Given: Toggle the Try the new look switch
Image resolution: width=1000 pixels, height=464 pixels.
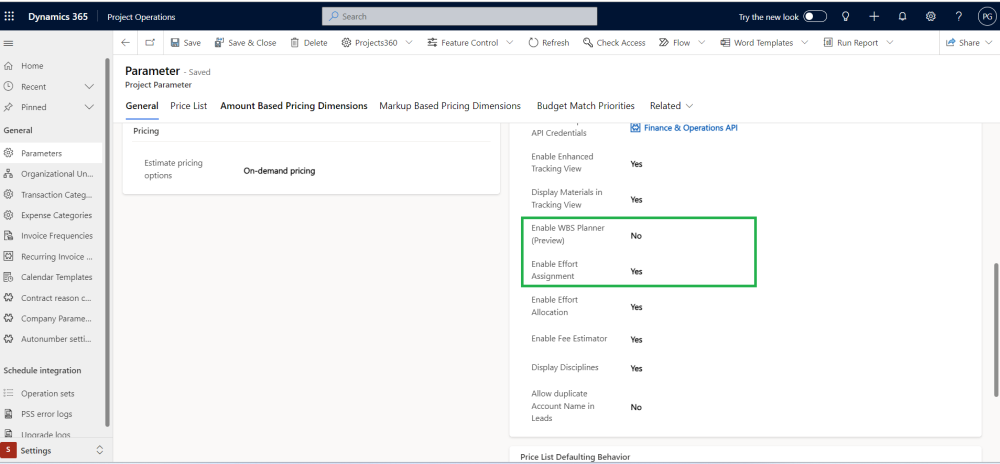Looking at the screenshot, I should [816, 17].
